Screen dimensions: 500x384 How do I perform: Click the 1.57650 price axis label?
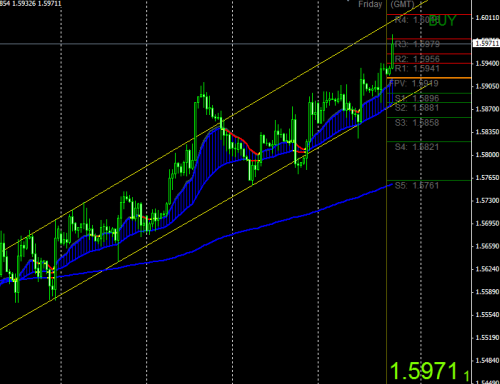tap(487, 178)
